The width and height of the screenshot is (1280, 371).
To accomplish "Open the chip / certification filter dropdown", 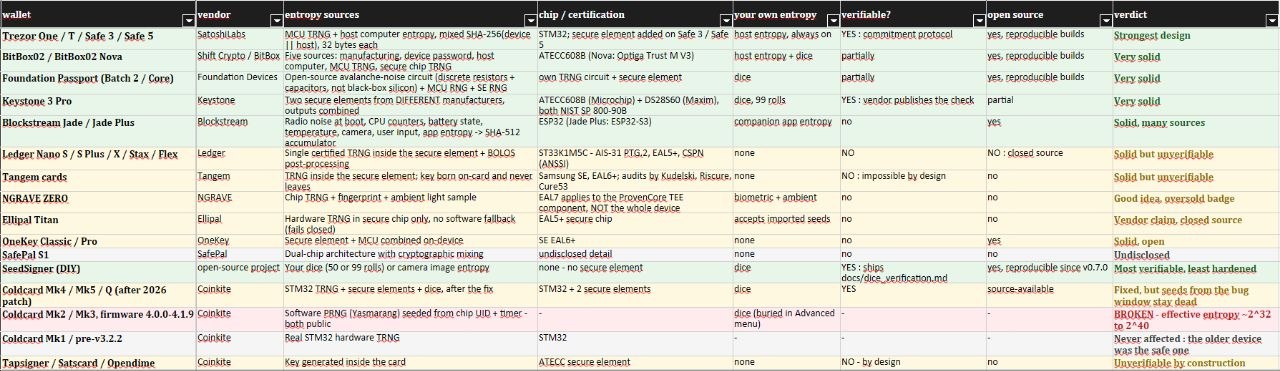I will point(724,21).
